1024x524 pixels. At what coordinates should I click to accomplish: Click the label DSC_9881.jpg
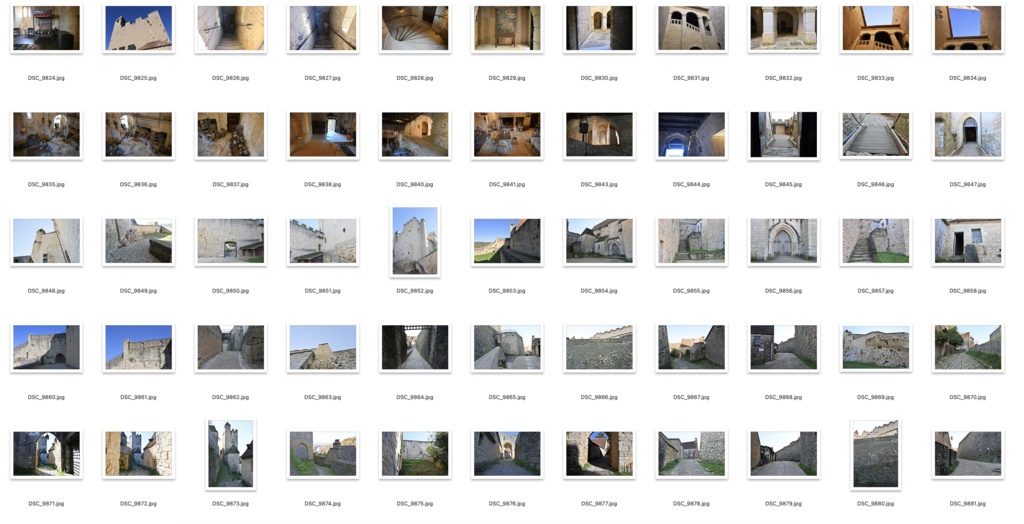tap(967, 504)
